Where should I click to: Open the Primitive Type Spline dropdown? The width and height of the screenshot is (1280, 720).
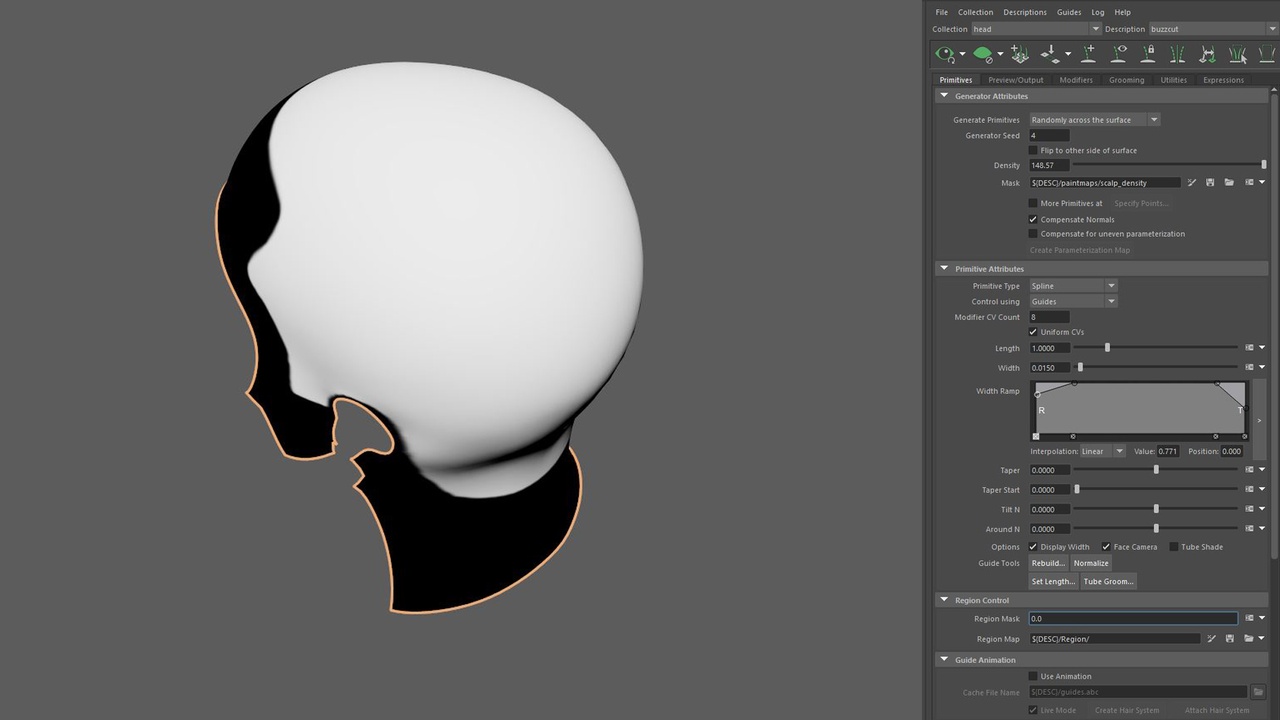pos(1073,286)
